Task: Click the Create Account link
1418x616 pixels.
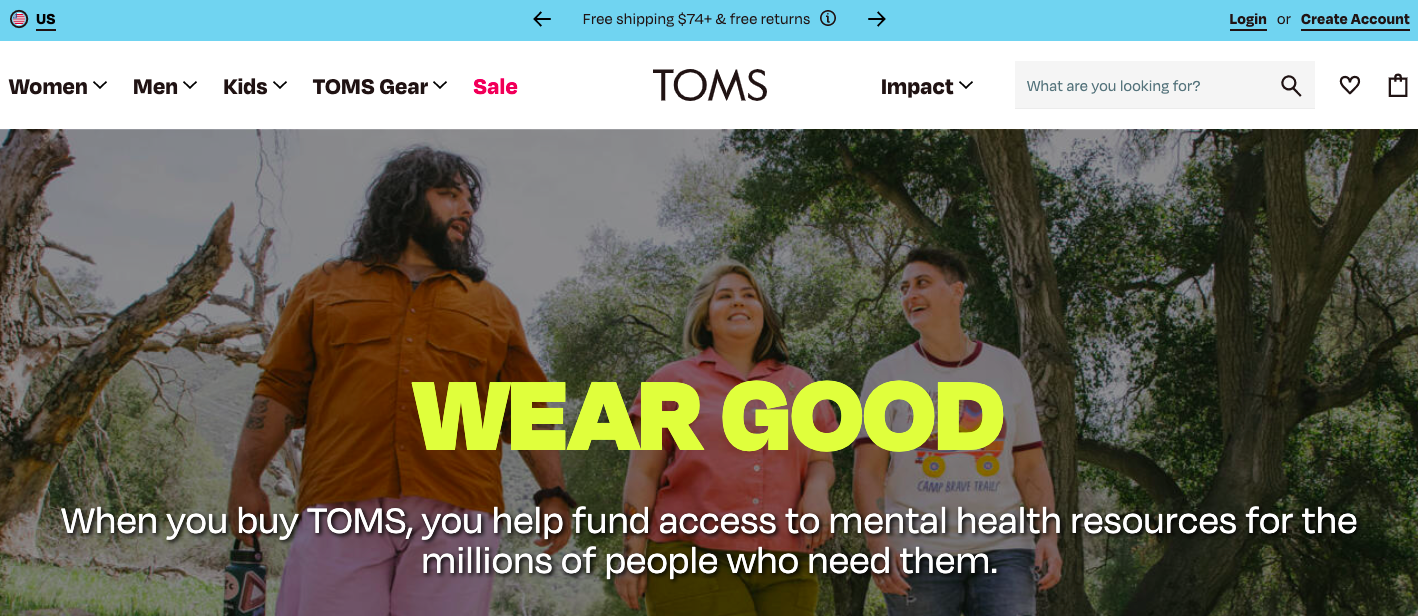Action: pos(1355,19)
